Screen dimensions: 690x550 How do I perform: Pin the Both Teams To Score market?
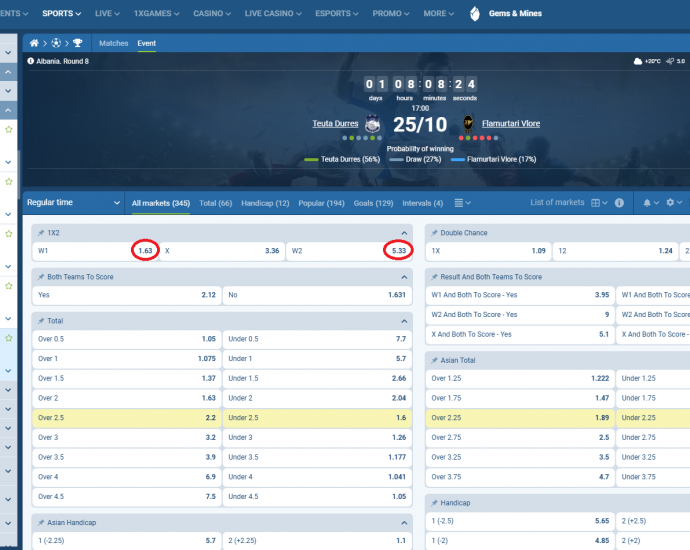point(41,277)
